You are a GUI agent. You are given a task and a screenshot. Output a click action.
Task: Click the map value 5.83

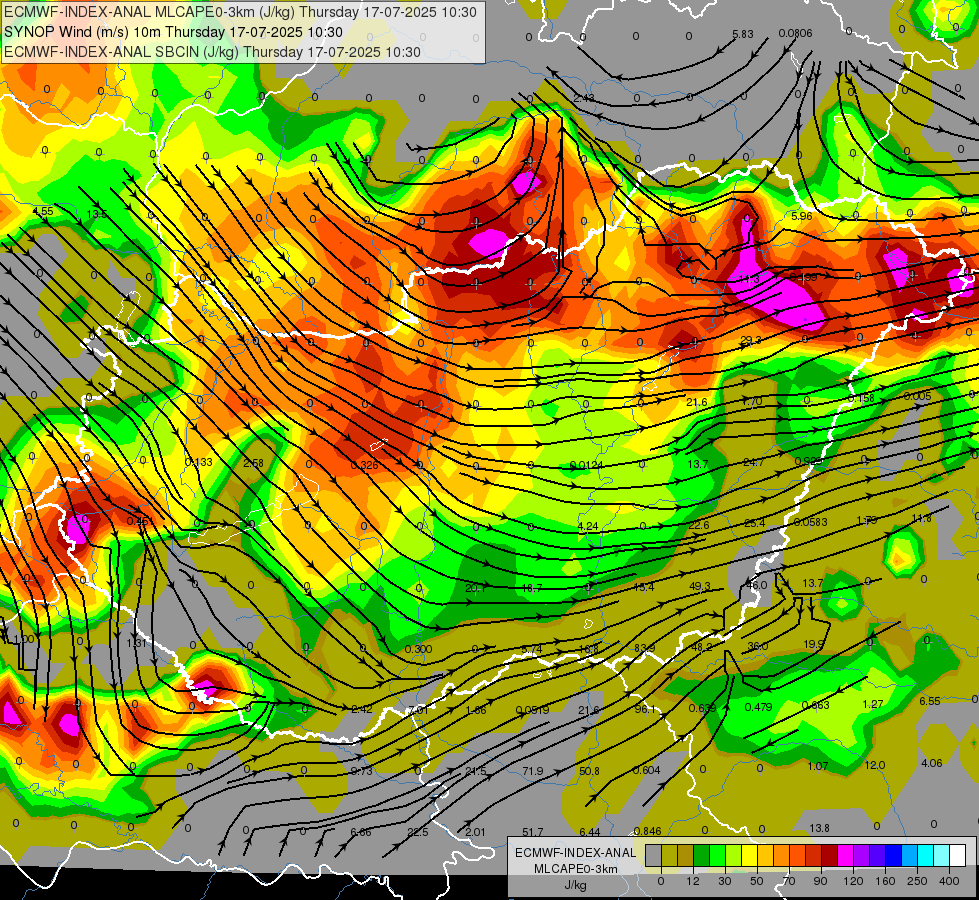(743, 34)
